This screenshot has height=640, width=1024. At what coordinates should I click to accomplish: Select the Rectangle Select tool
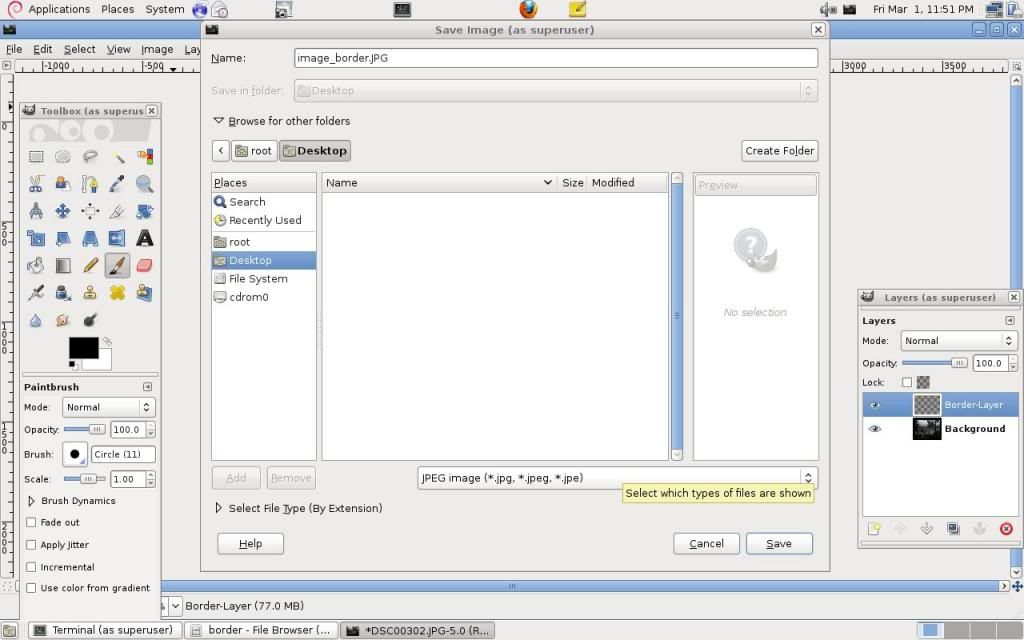point(36,156)
